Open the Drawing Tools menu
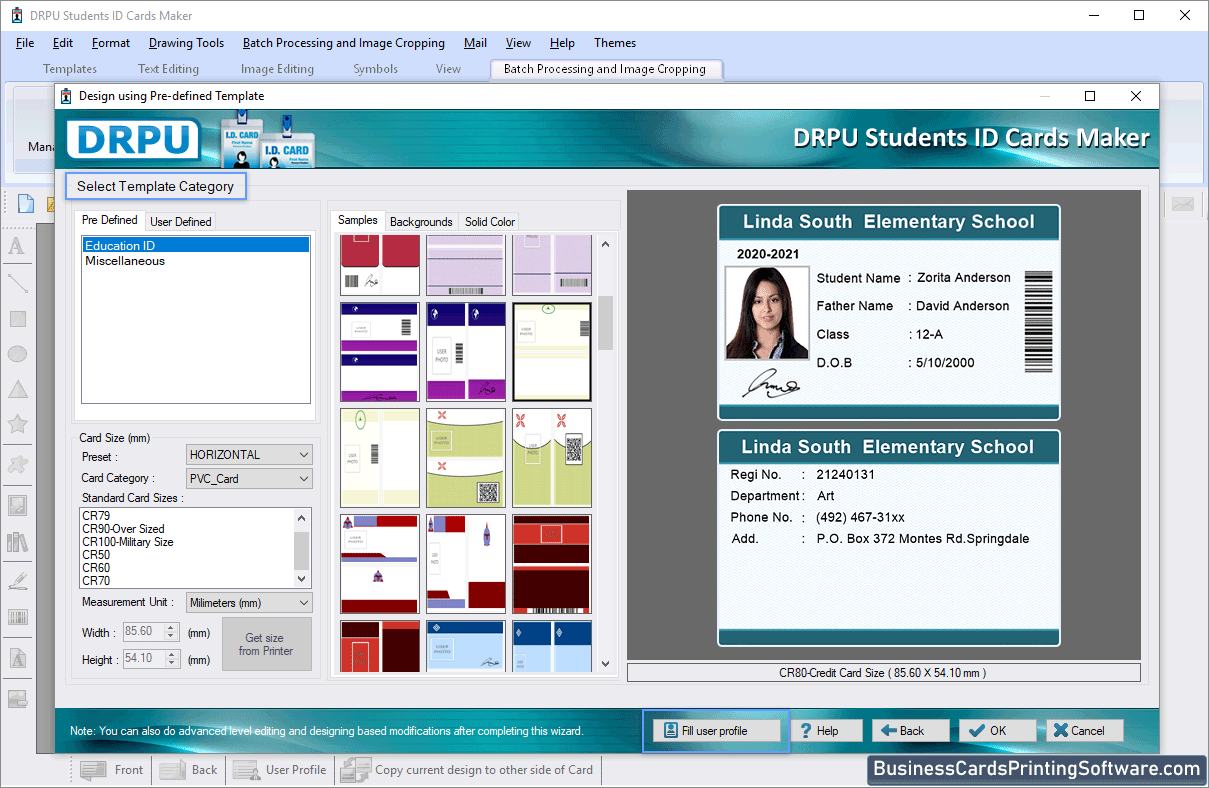Viewport: 1209px width, 788px height. (187, 43)
